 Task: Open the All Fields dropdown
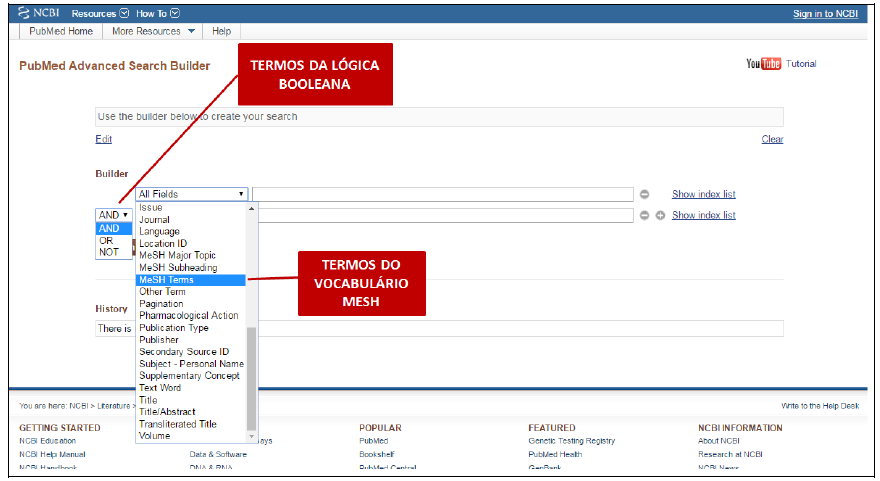tap(191, 194)
